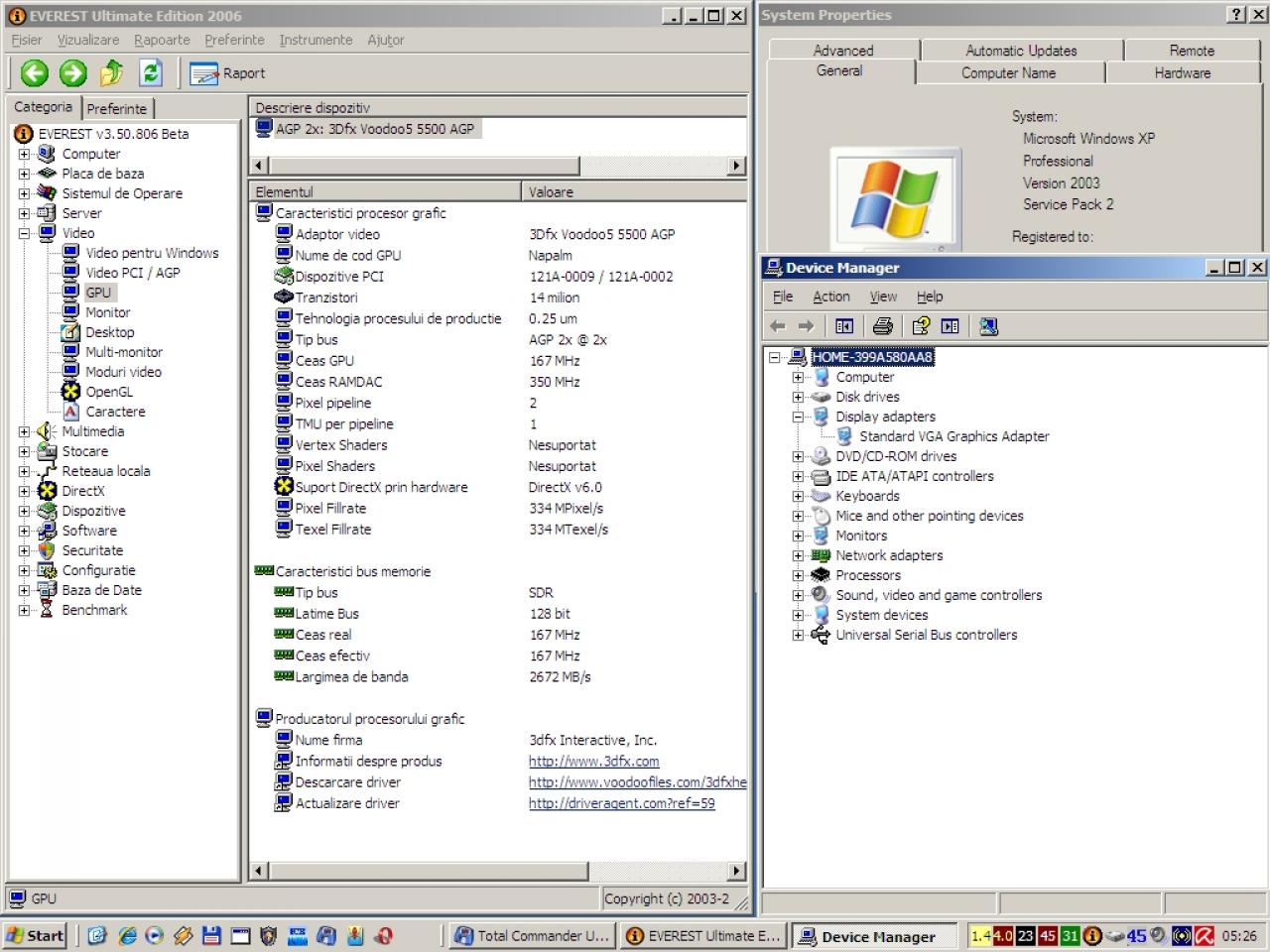
Task: Switch to Hardware tab in System Properties
Action: pyautogui.click(x=1182, y=73)
